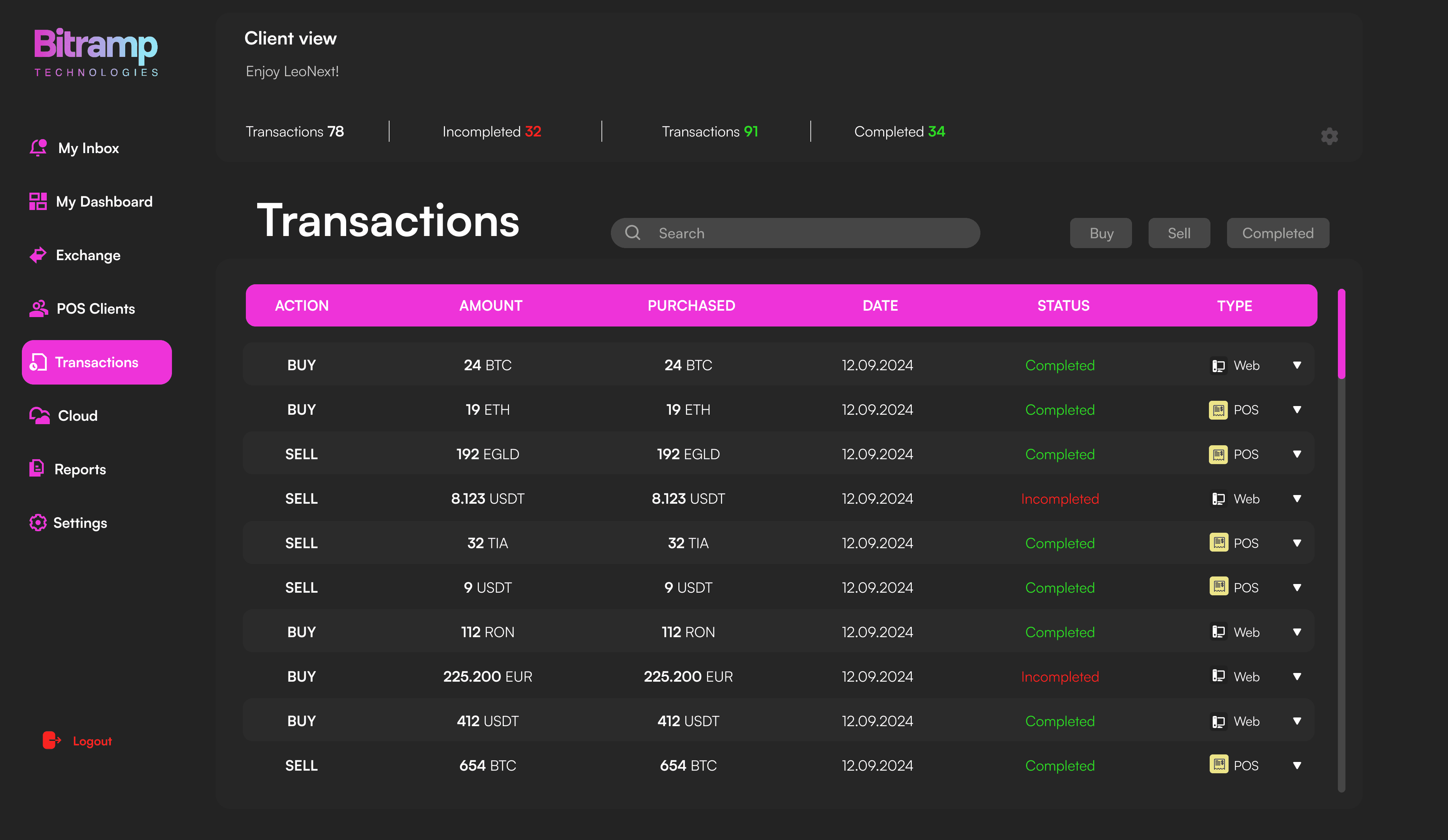Viewport: 1448px width, 840px height.
Task: Click the My Inbox bell icon
Action: tap(38, 148)
